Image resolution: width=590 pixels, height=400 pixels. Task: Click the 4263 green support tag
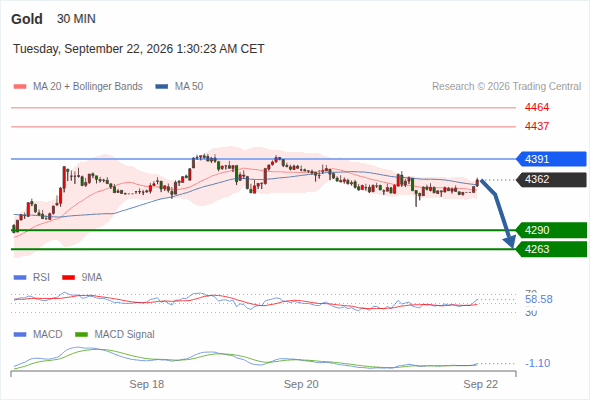coord(551,249)
